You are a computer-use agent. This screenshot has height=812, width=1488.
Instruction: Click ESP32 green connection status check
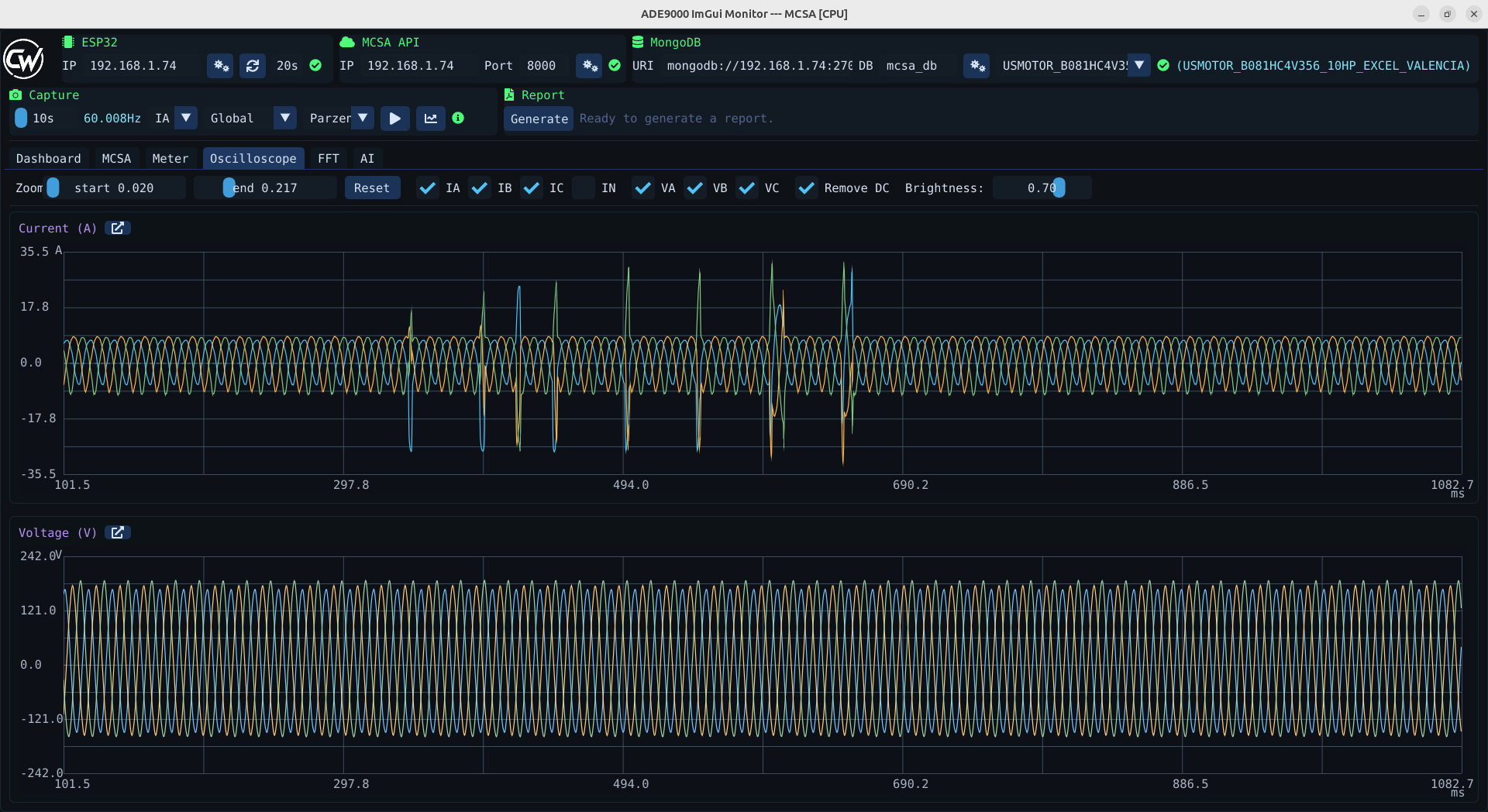[x=315, y=65]
